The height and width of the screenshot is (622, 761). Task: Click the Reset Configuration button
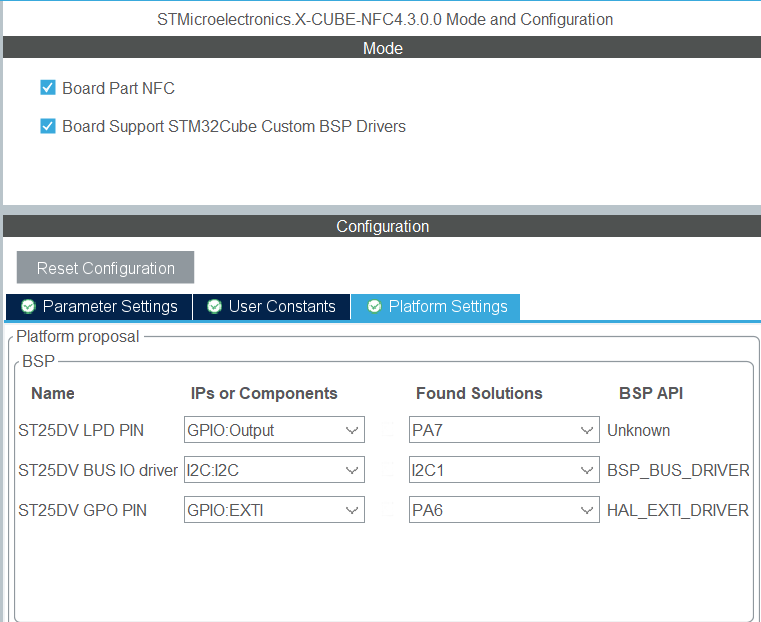pos(105,268)
